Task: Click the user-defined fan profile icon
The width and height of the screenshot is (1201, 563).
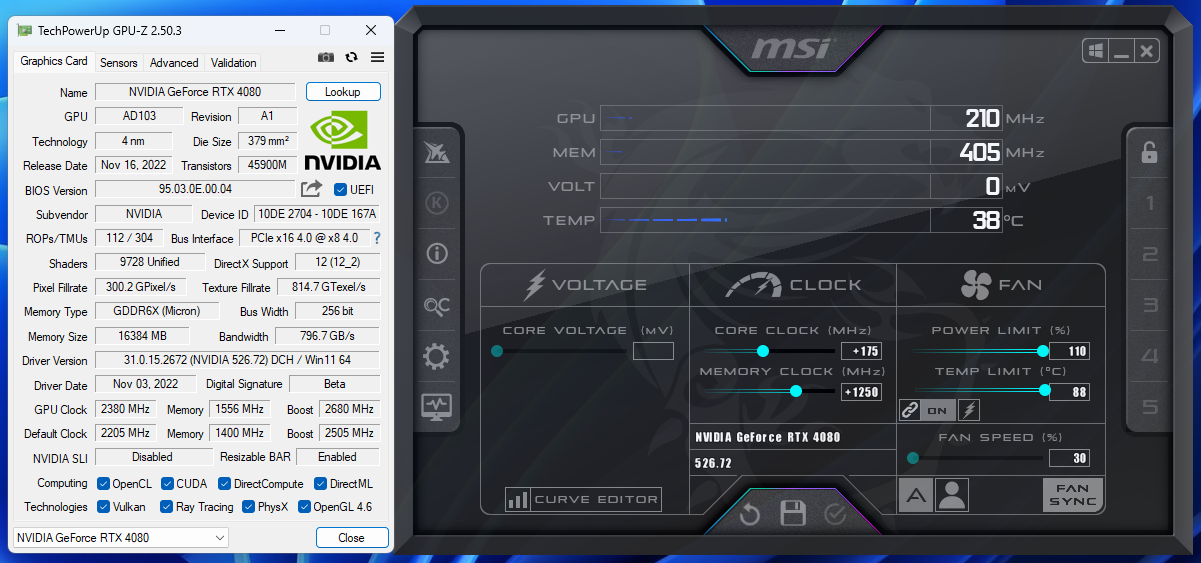Action: click(x=953, y=494)
